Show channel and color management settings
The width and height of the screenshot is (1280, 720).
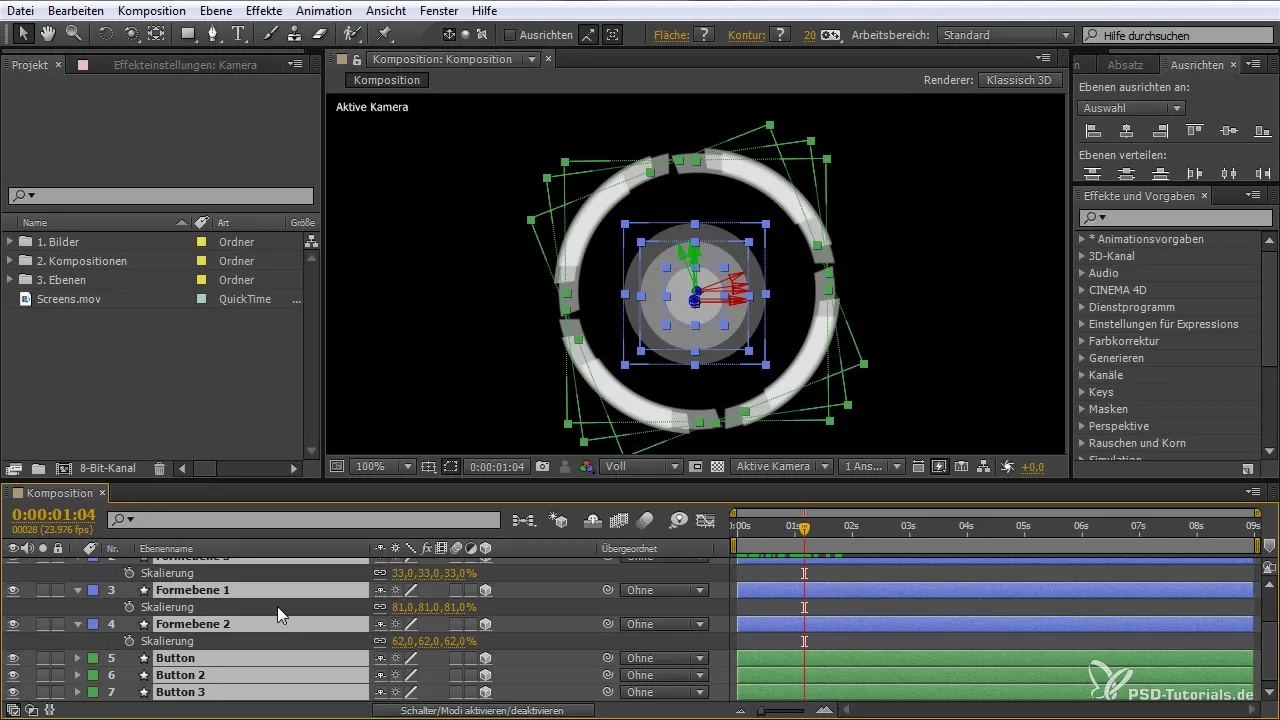coord(587,467)
